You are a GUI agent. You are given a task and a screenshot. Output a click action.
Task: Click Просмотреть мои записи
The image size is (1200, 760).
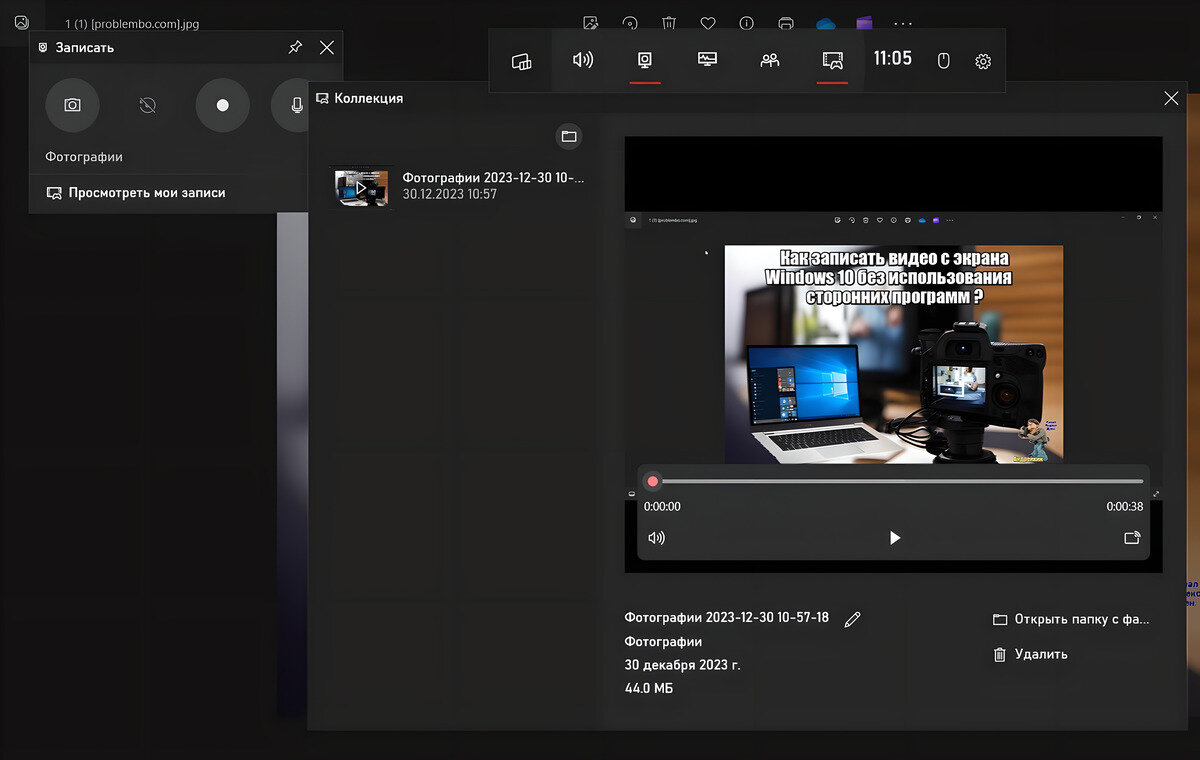[136, 193]
